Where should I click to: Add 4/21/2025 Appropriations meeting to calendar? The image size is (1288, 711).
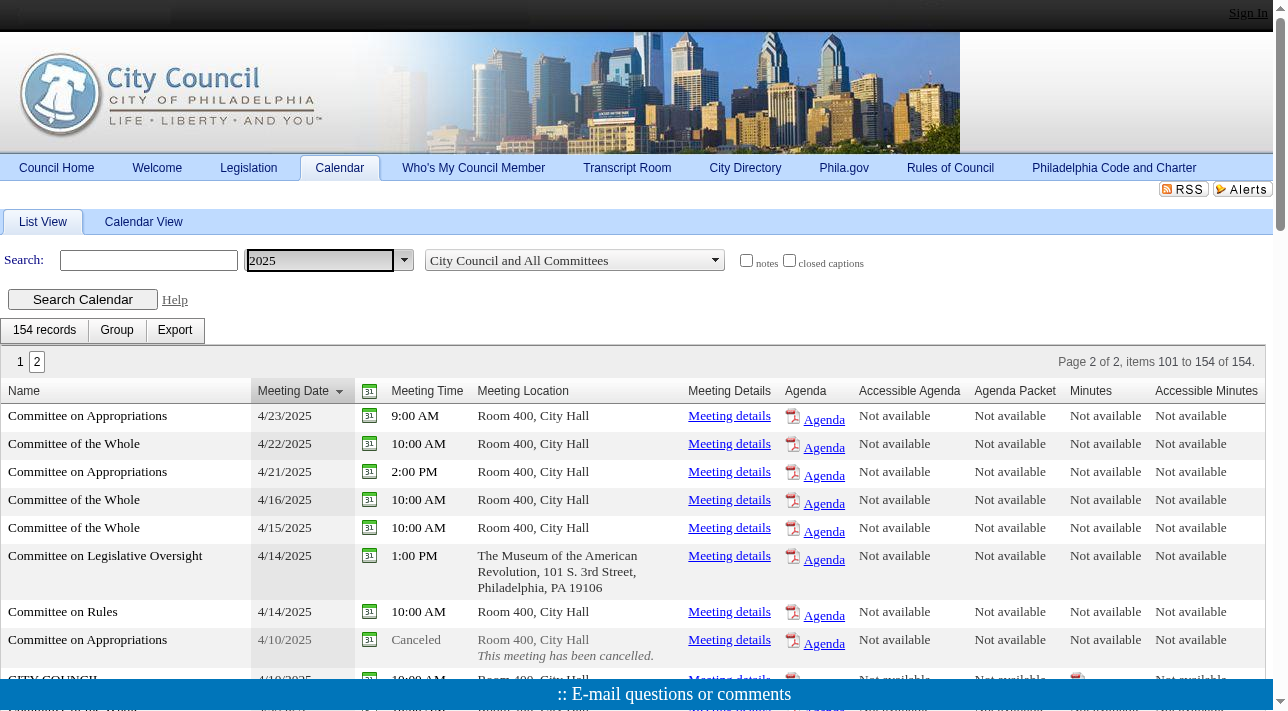click(x=369, y=472)
